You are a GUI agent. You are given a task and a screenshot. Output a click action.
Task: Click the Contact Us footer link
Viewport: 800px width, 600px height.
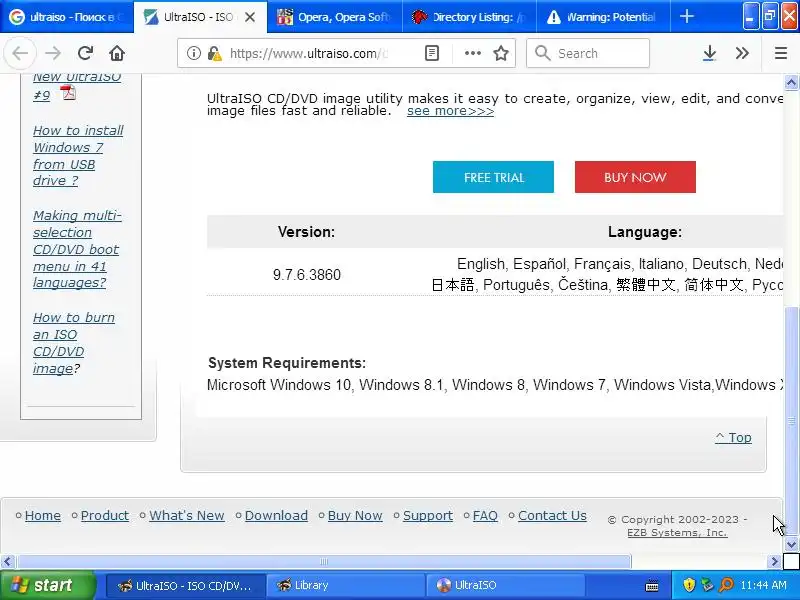(553, 515)
